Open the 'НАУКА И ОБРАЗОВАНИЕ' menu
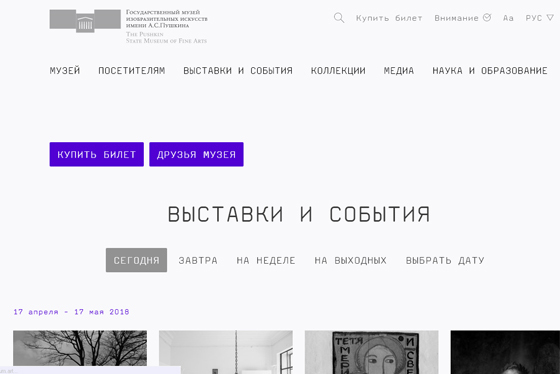The width and height of the screenshot is (560, 374). click(490, 71)
